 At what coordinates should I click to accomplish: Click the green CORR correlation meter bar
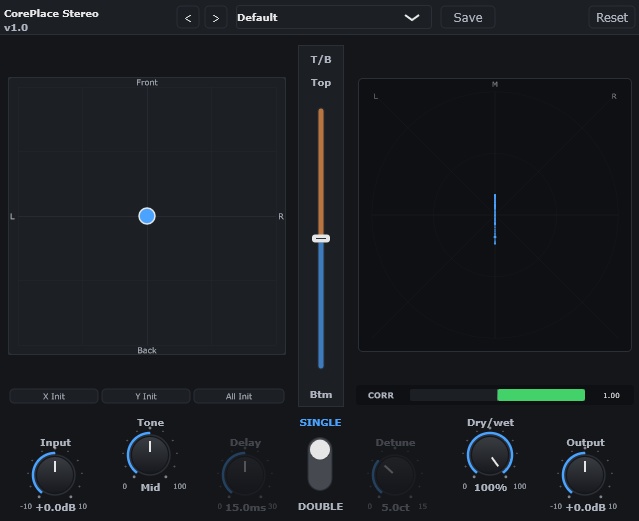pyautogui.click(x=541, y=395)
